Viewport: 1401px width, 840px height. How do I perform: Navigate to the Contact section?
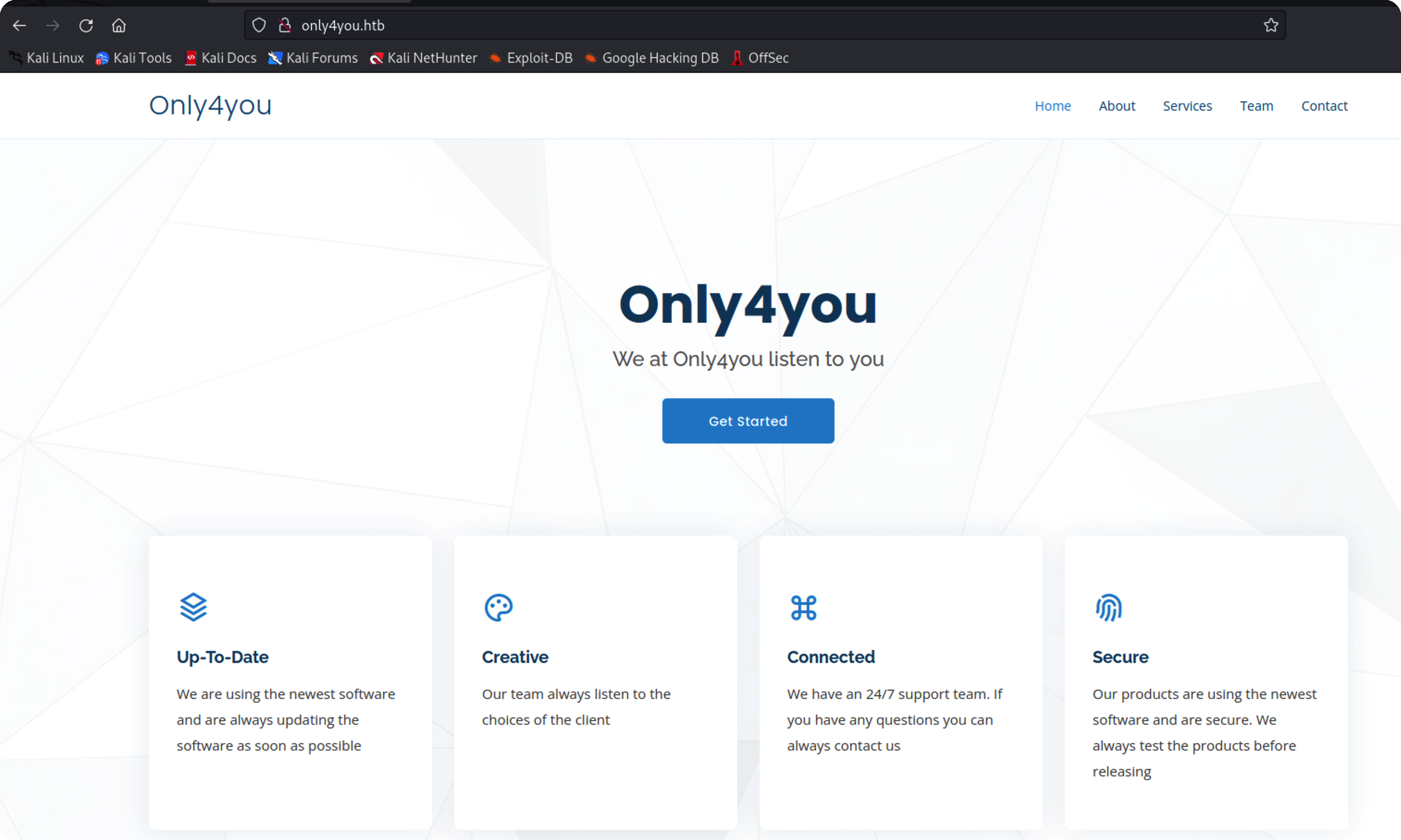1324,106
